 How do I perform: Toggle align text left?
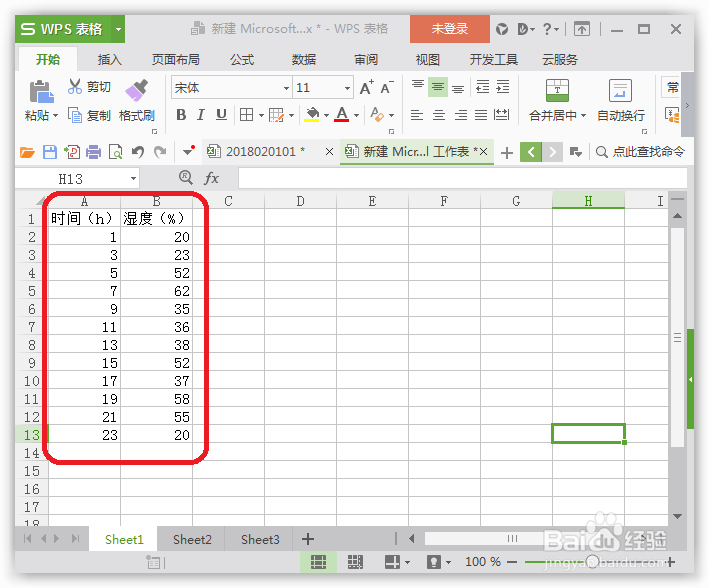pos(417,115)
